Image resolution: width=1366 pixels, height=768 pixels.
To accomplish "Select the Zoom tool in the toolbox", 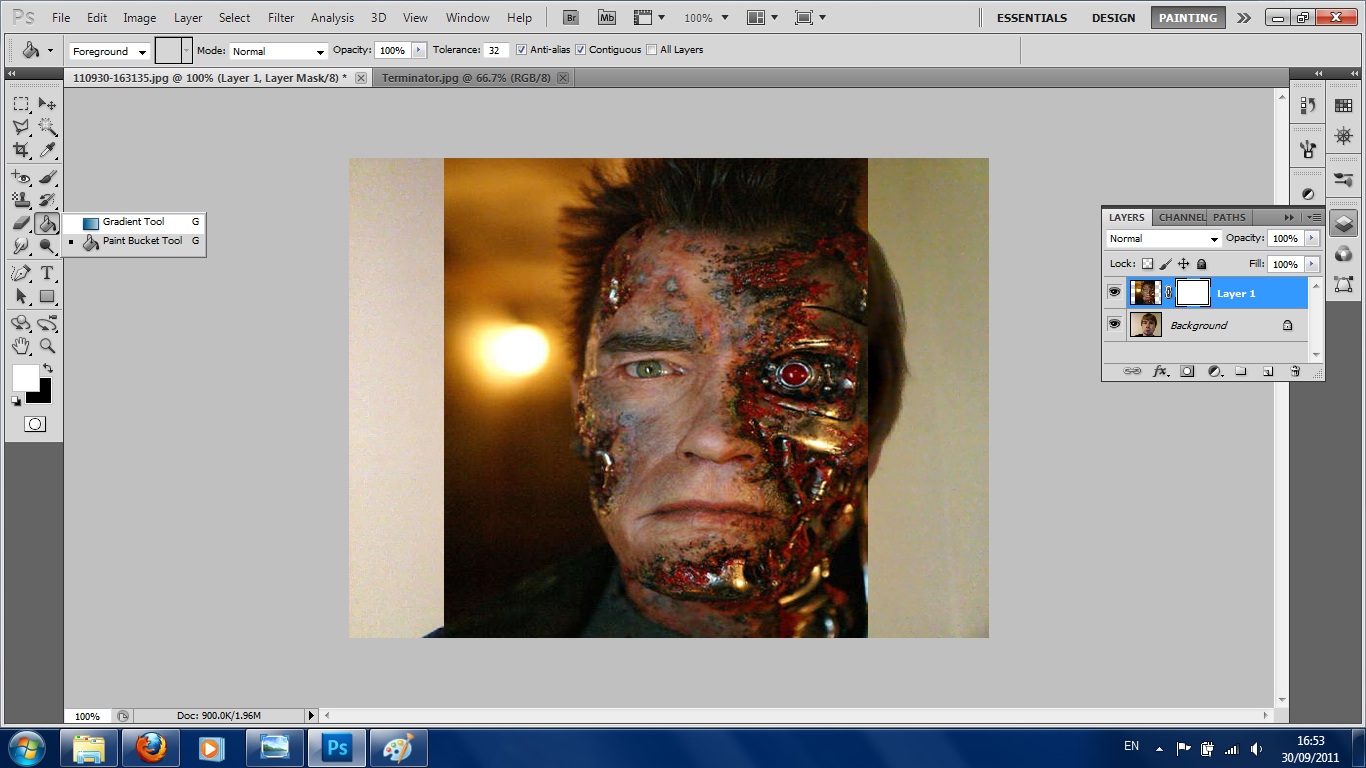I will click(47, 346).
